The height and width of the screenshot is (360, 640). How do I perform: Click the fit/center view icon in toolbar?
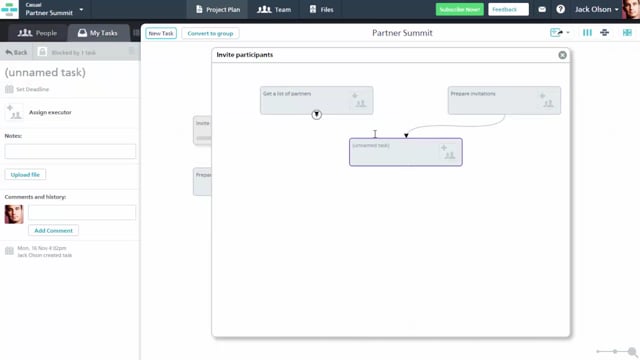pyautogui.click(x=604, y=33)
